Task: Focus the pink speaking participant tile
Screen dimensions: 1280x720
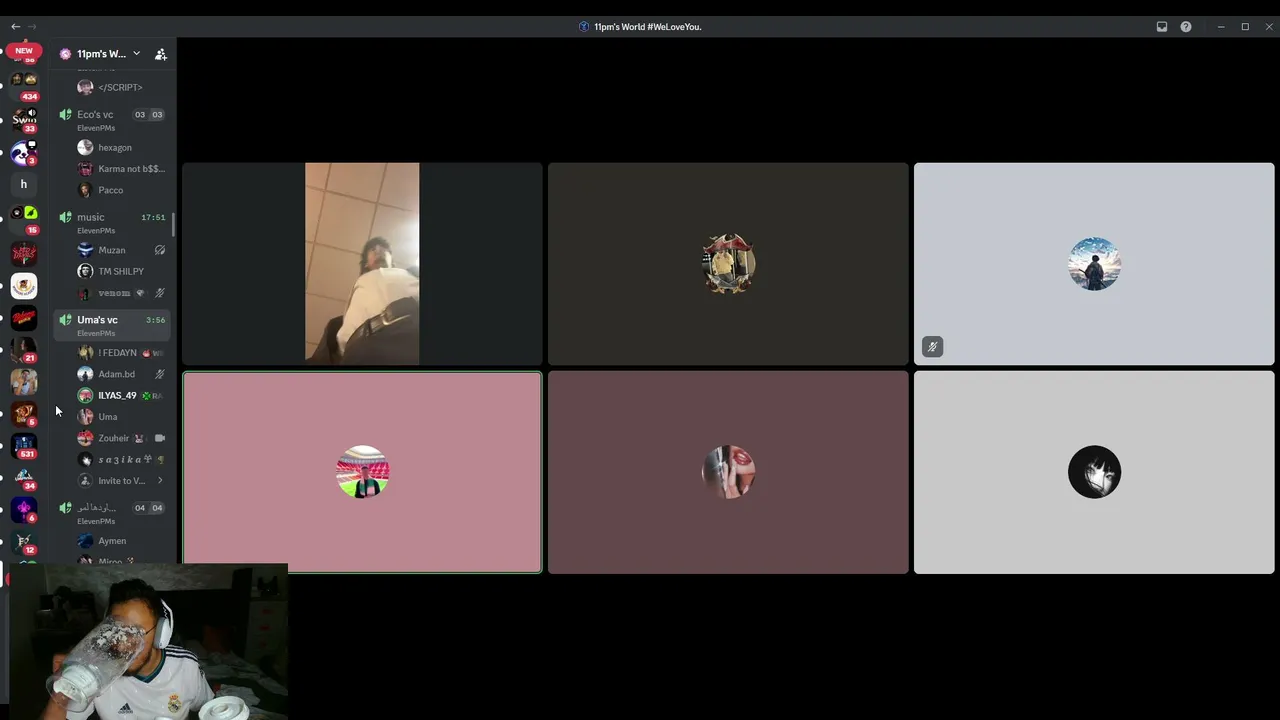Action: [x=362, y=472]
